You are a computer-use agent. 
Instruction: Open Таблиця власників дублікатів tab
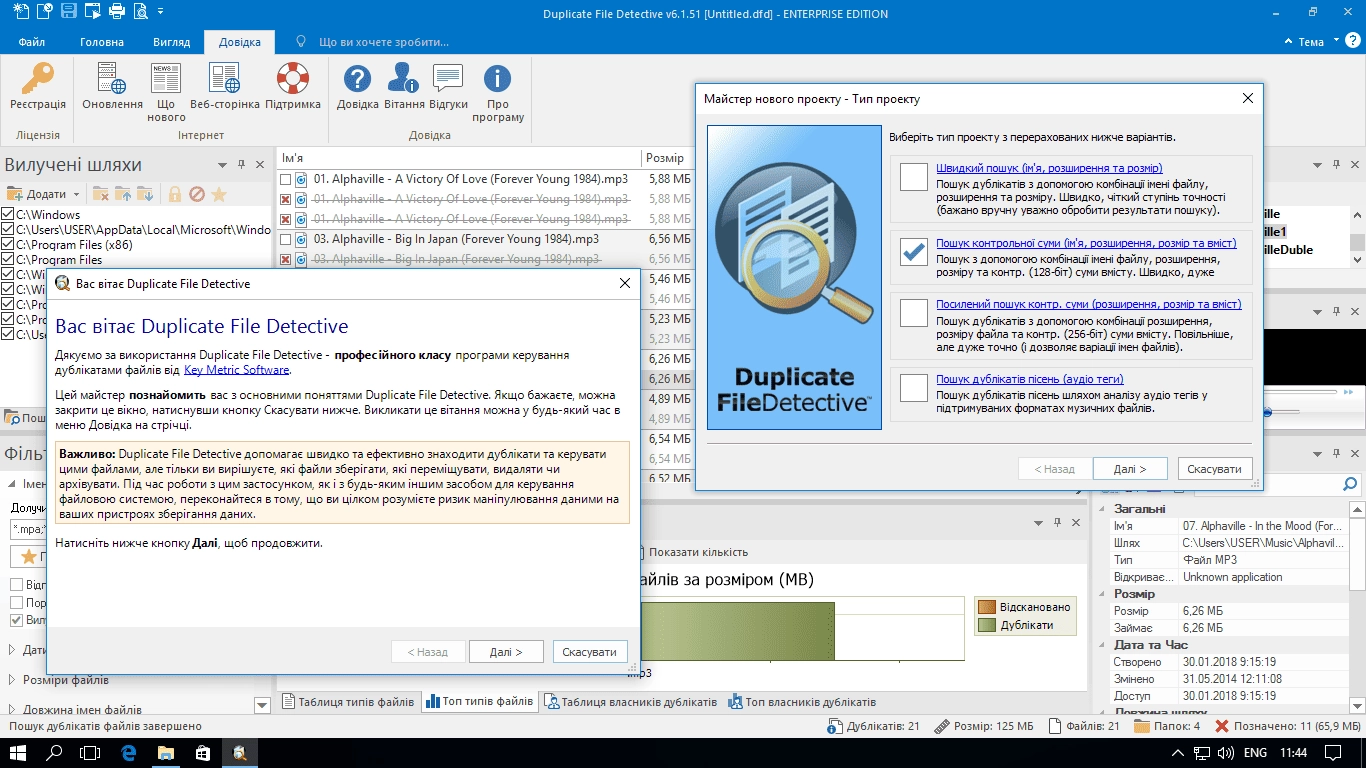pyautogui.click(x=630, y=702)
